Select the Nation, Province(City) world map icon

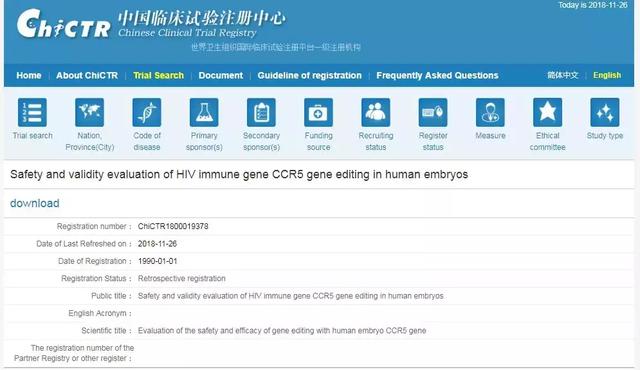click(x=89, y=112)
